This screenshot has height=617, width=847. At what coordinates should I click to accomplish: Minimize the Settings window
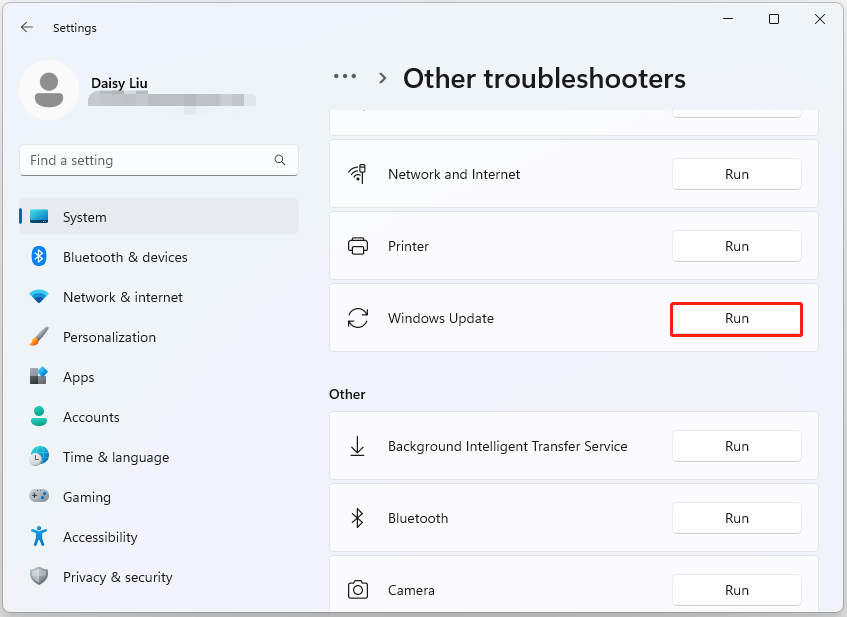click(728, 19)
